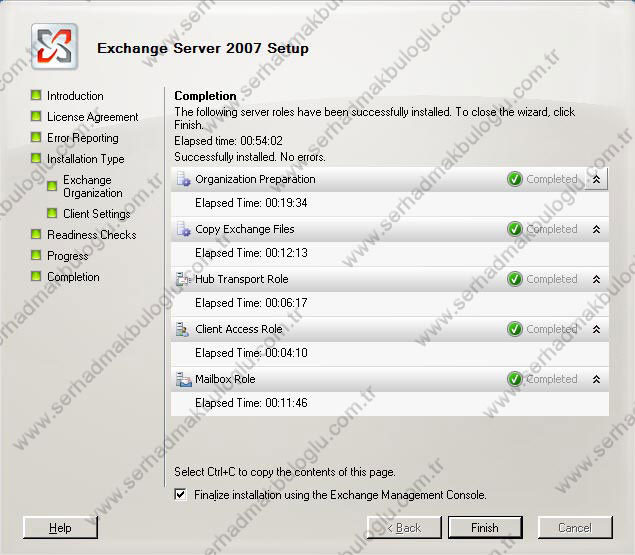Click Copy Exchange Files green completed checkmark
Screen dimensions: 635x555
click(515, 229)
